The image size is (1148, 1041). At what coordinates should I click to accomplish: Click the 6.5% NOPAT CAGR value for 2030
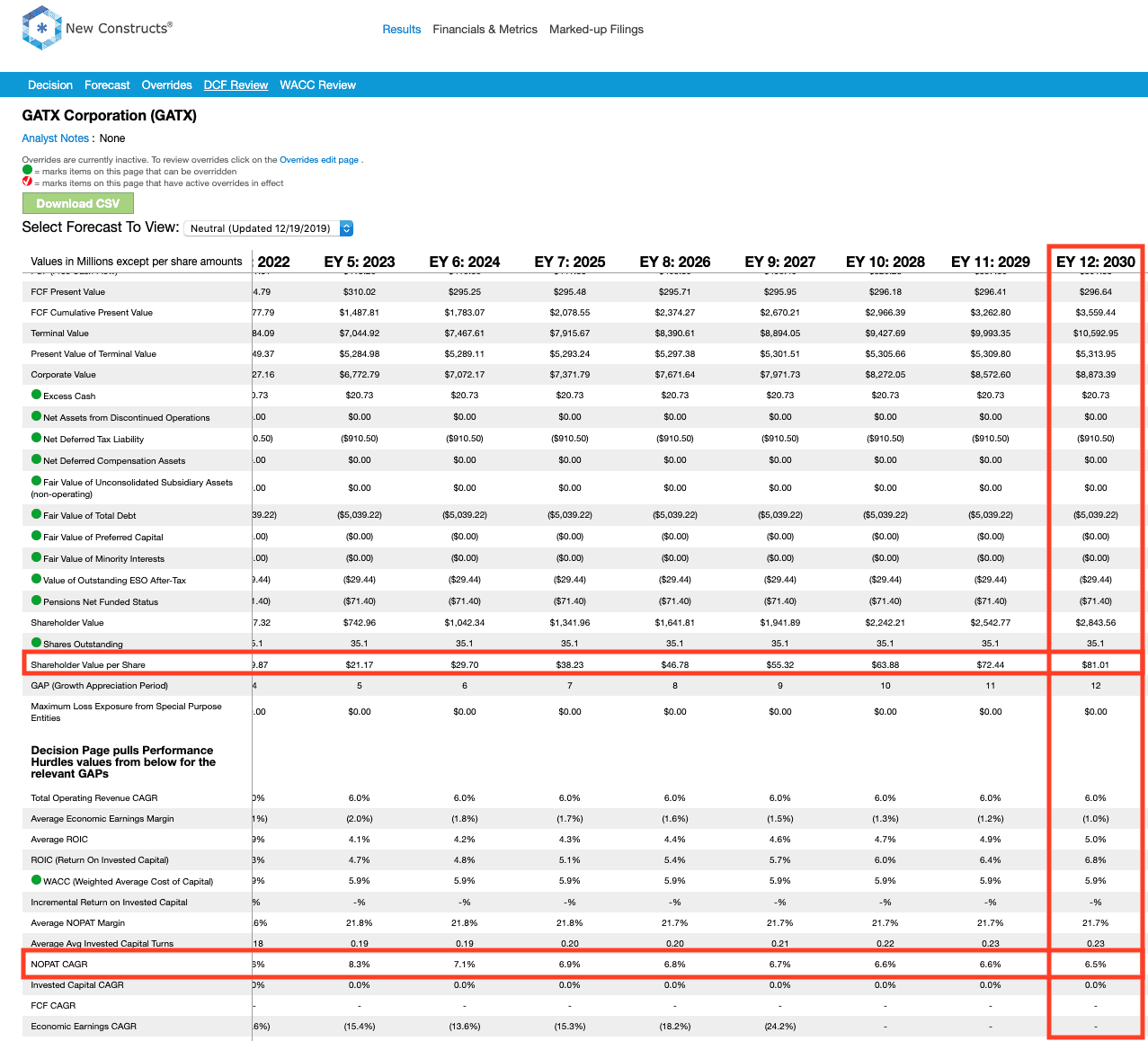pos(1096,965)
